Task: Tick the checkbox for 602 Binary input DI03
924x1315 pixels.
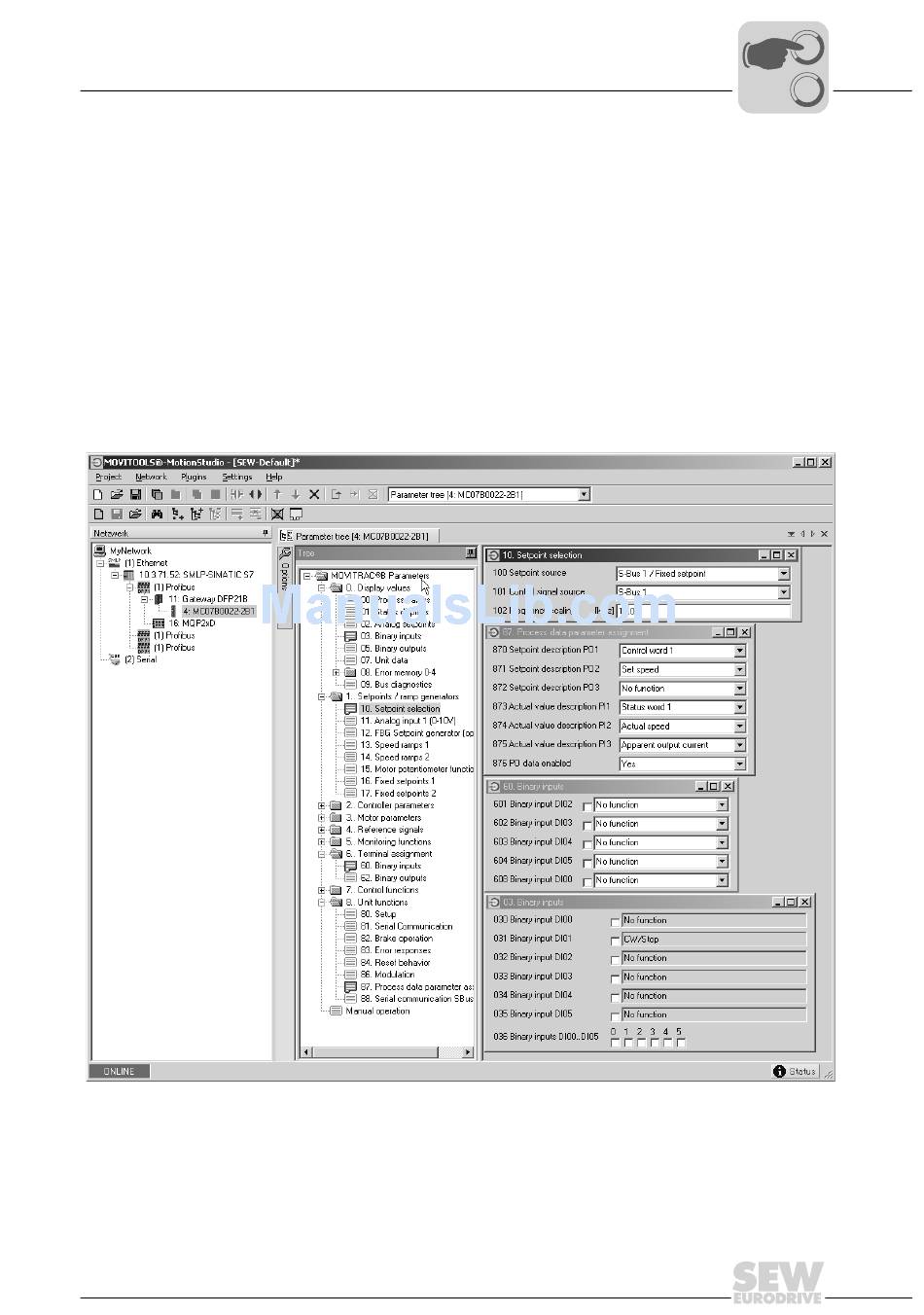Action: point(587,825)
